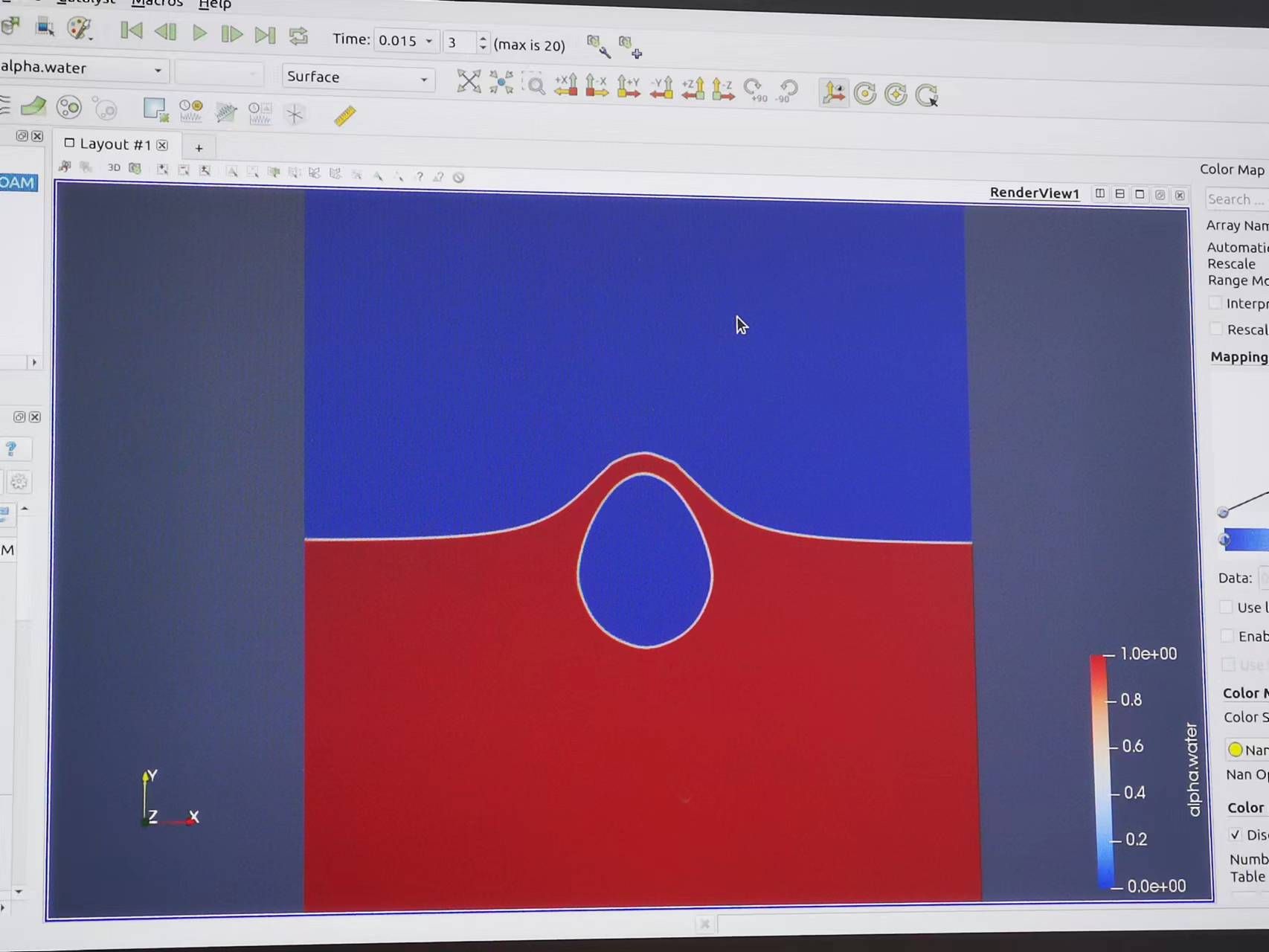Set view direction to -Z

[723, 90]
